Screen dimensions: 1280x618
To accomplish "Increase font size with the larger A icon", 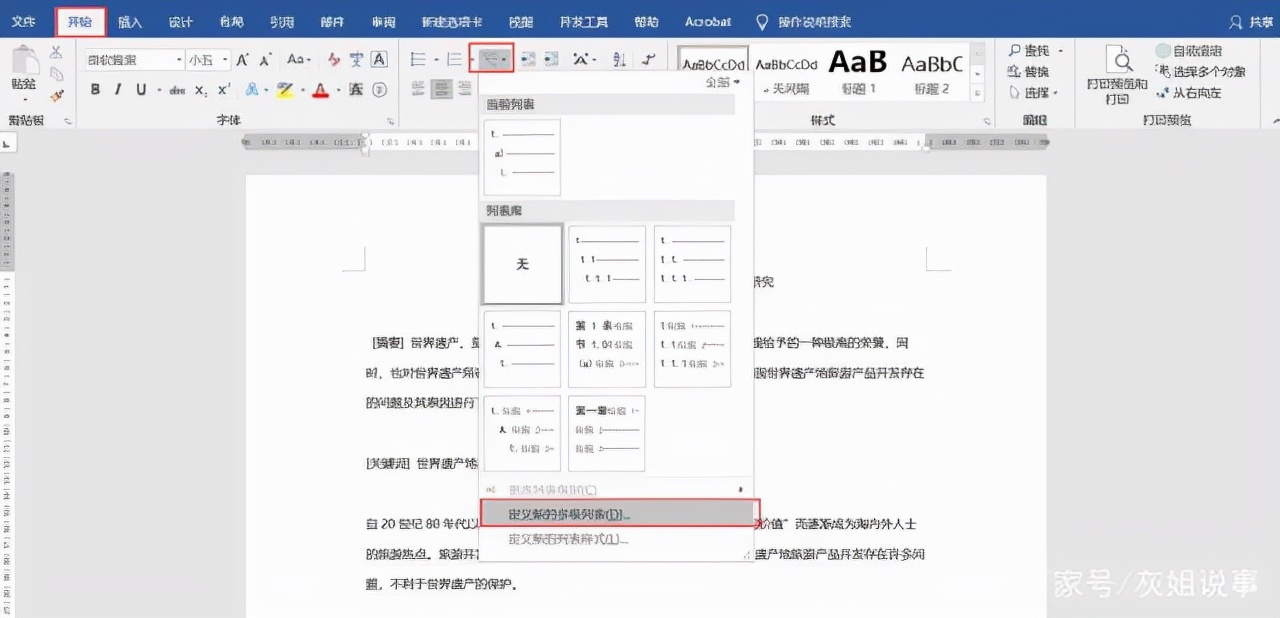I will 242,60.
